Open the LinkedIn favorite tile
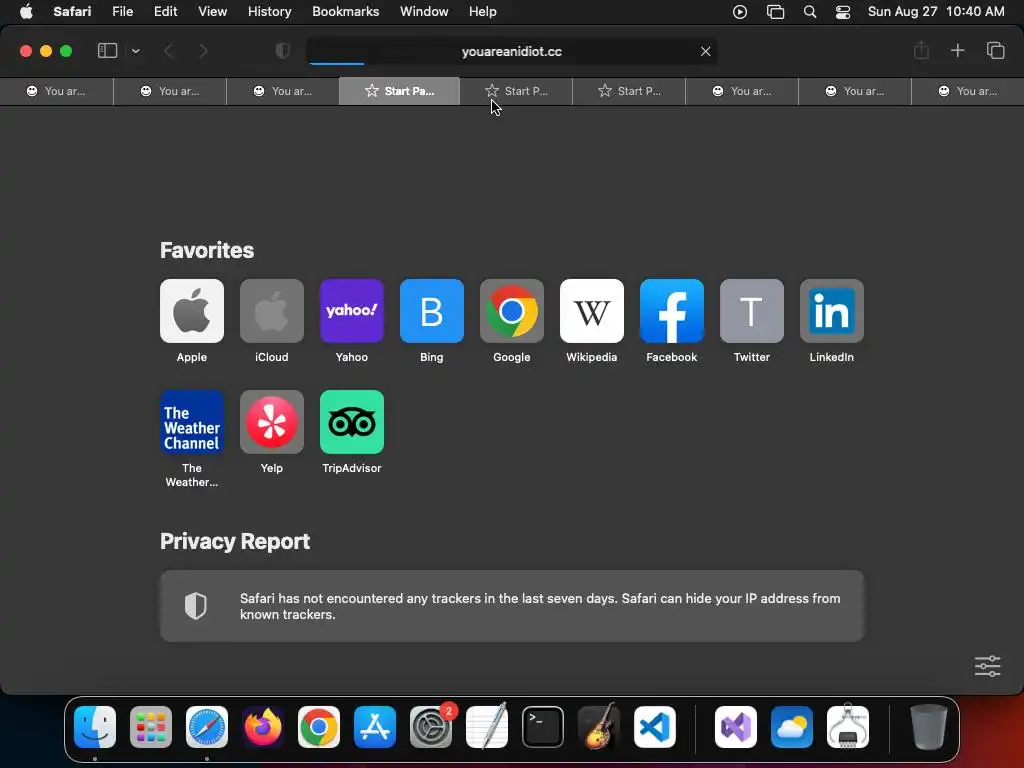Viewport: 1024px width, 768px height. [x=831, y=311]
